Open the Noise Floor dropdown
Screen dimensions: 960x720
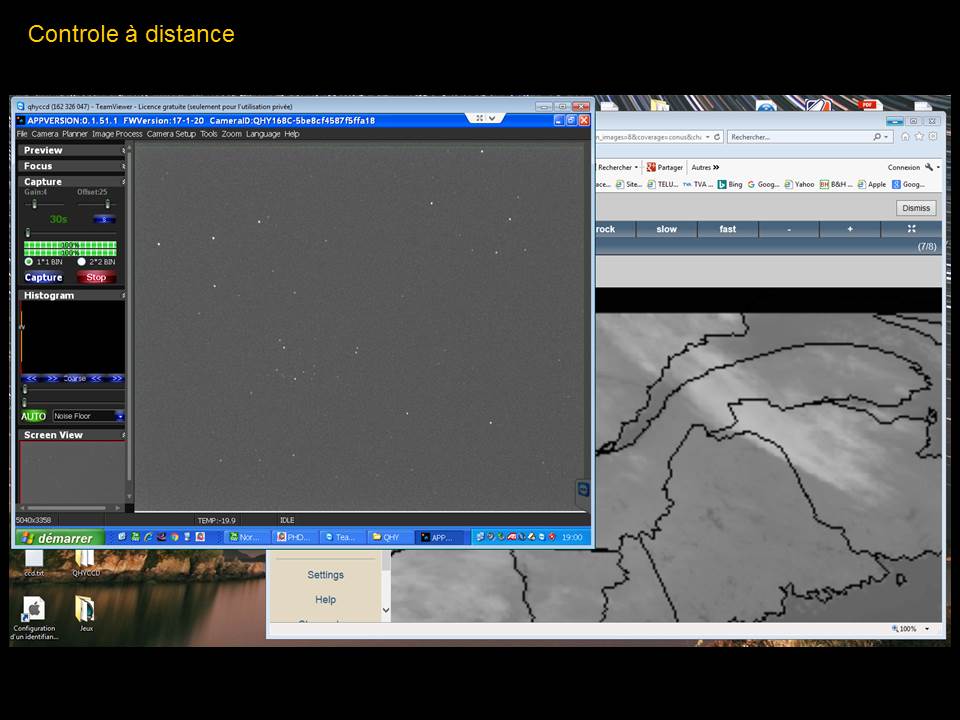119,416
